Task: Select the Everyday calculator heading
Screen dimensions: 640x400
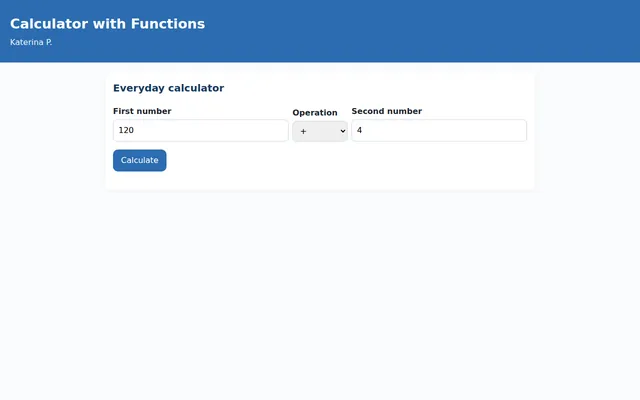Action: coord(169,88)
